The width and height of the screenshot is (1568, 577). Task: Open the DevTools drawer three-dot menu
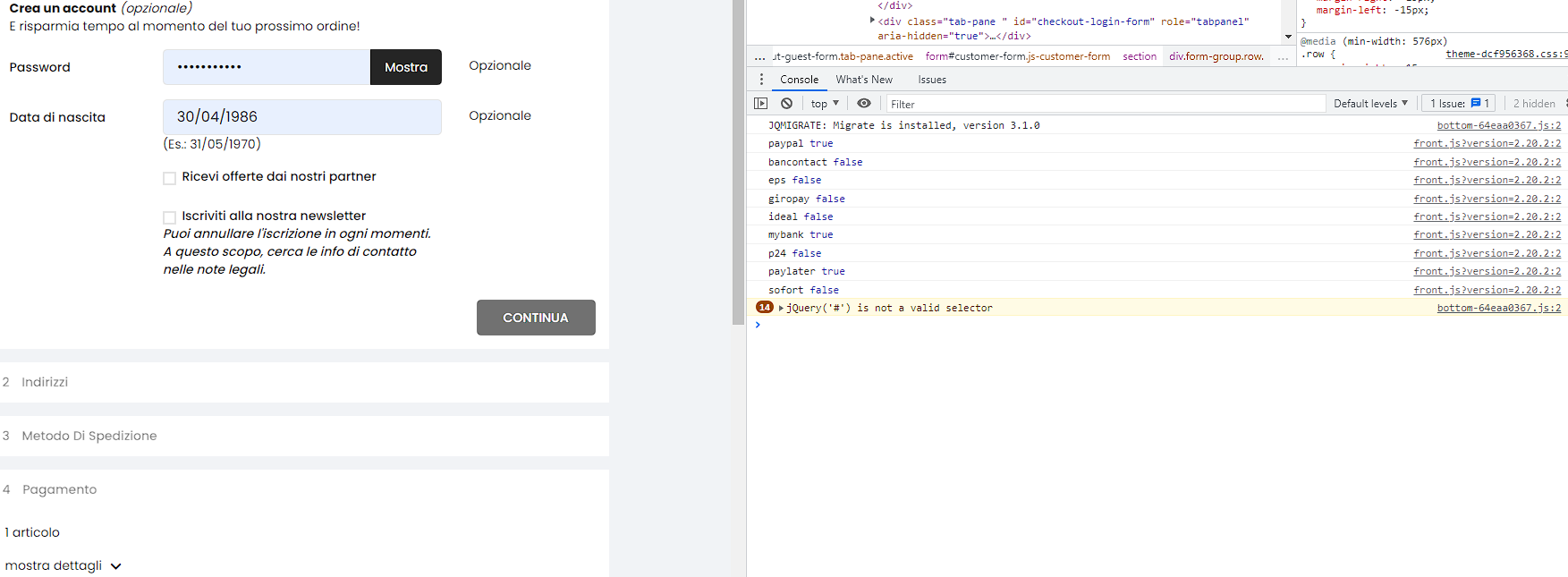pos(761,80)
